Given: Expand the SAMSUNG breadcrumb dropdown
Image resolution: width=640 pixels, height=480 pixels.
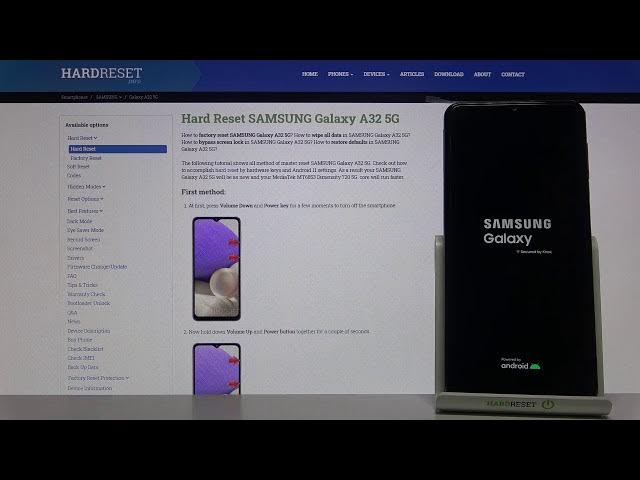Looking at the screenshot, I should (x=109, y=97).
